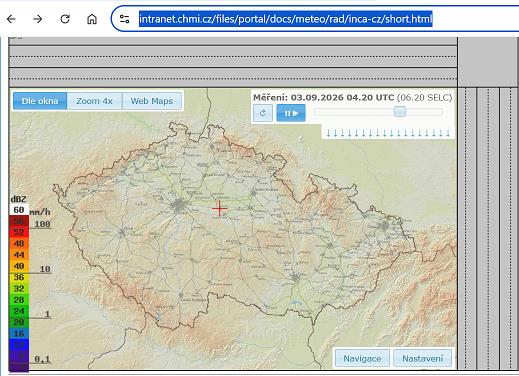The image size is (519, 376).
Task: Click the mm/h legend unit label
Action: [40, 212]
